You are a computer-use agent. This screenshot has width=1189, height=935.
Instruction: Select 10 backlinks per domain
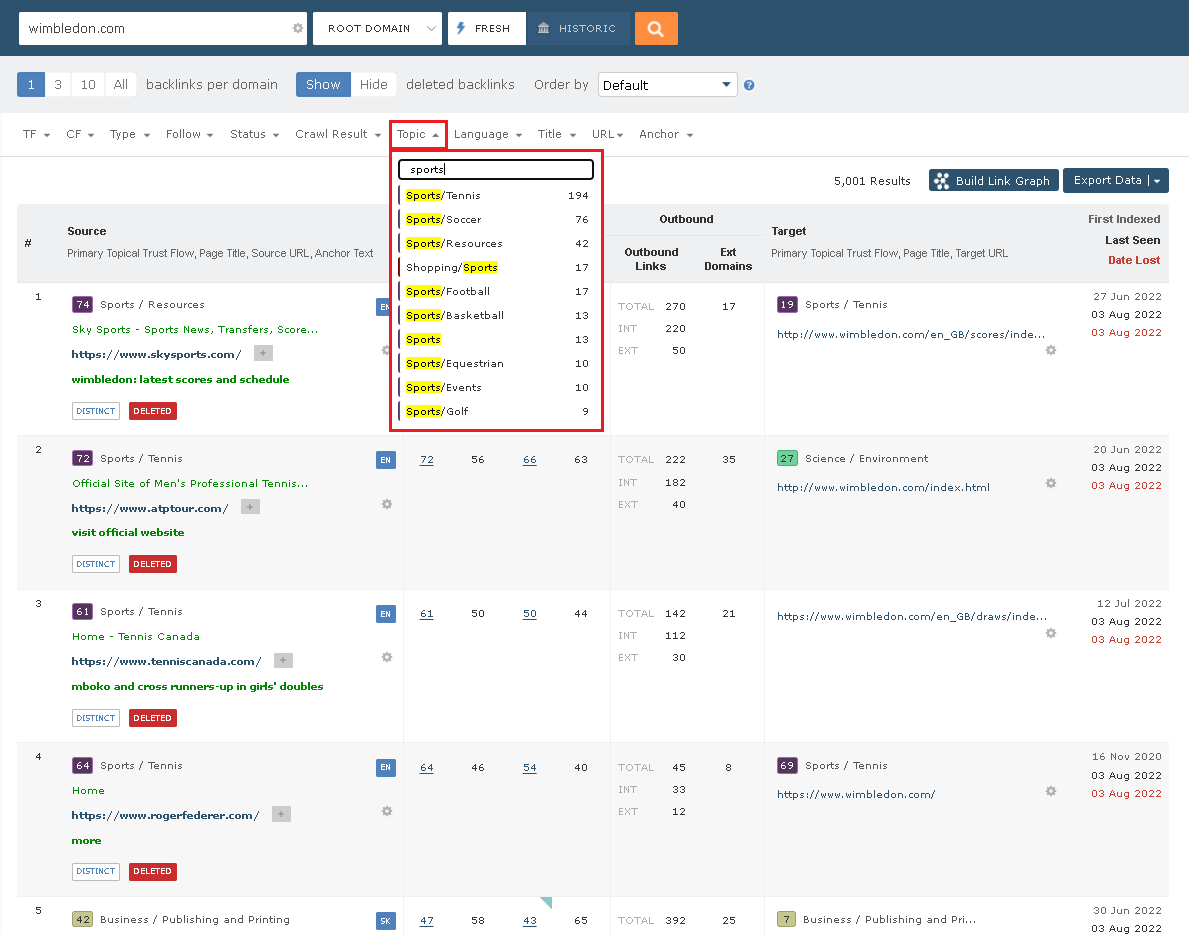[87, 84]
